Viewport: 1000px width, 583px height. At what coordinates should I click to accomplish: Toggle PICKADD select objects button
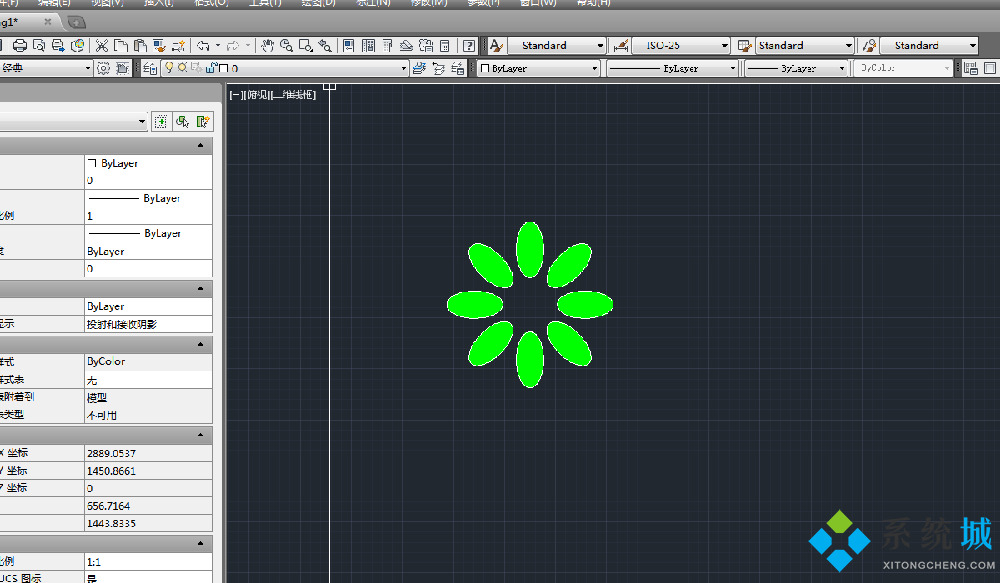pyautogui.click(x=160, y=121)
